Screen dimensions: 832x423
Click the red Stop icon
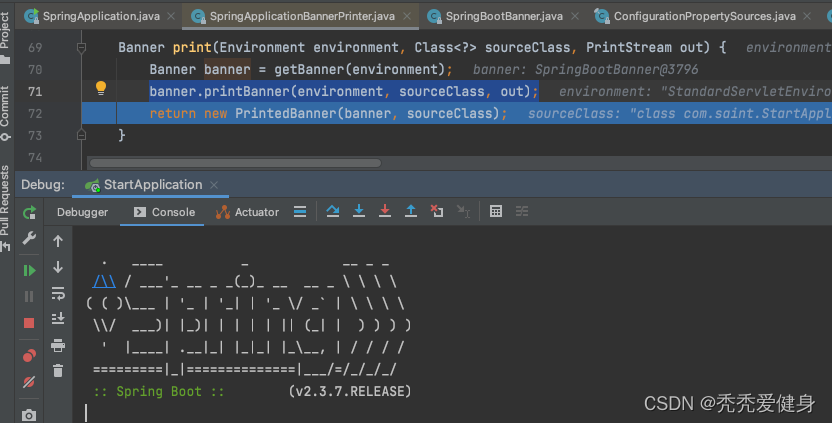tap(29, 323)
